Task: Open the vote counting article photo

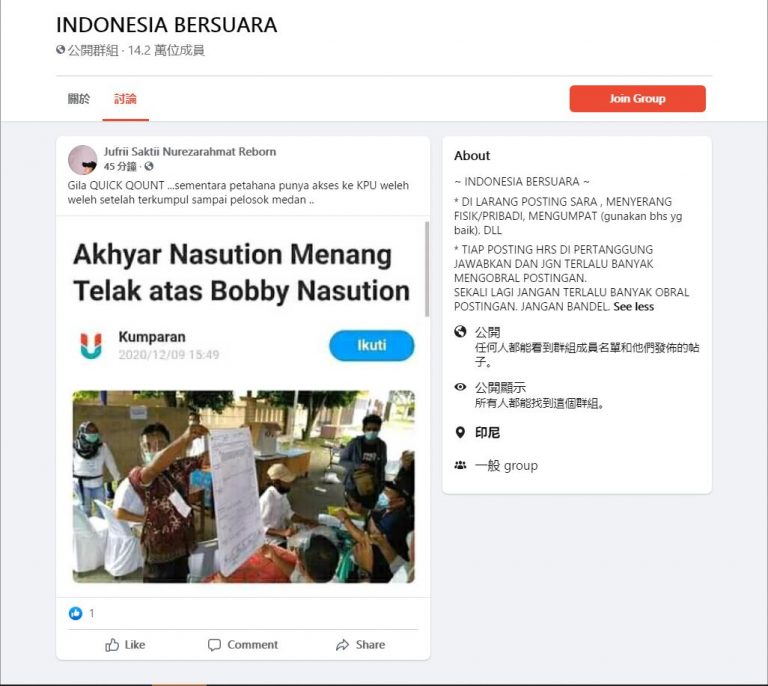Action: [243, 486]
